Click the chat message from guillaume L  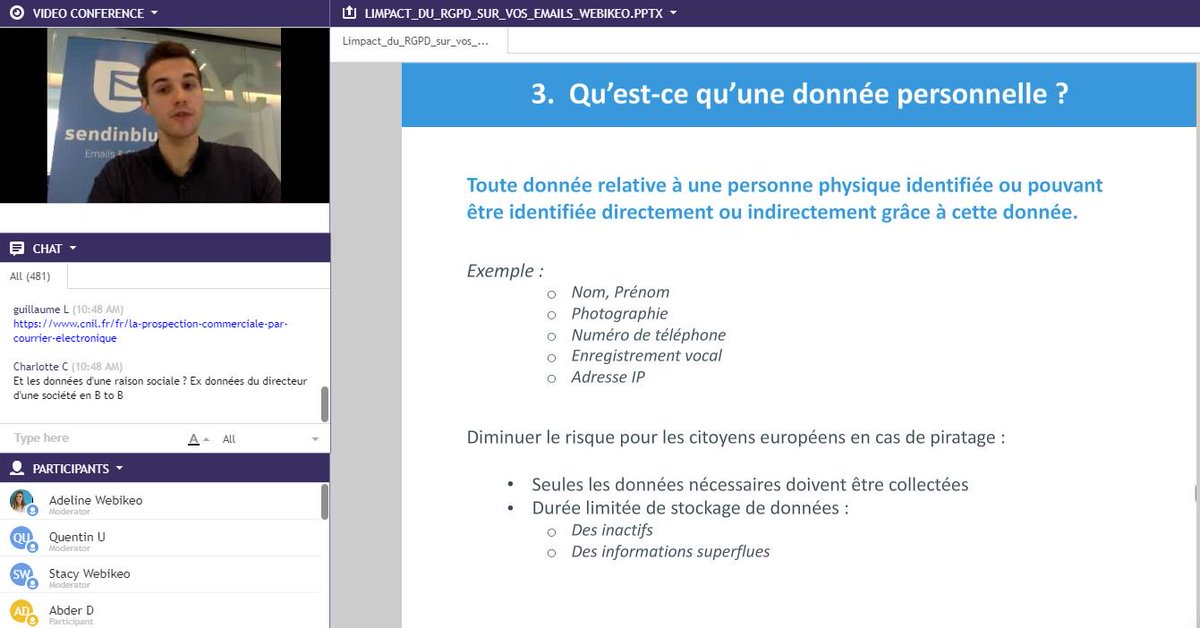pyautogui.click(x=150, y=324)
